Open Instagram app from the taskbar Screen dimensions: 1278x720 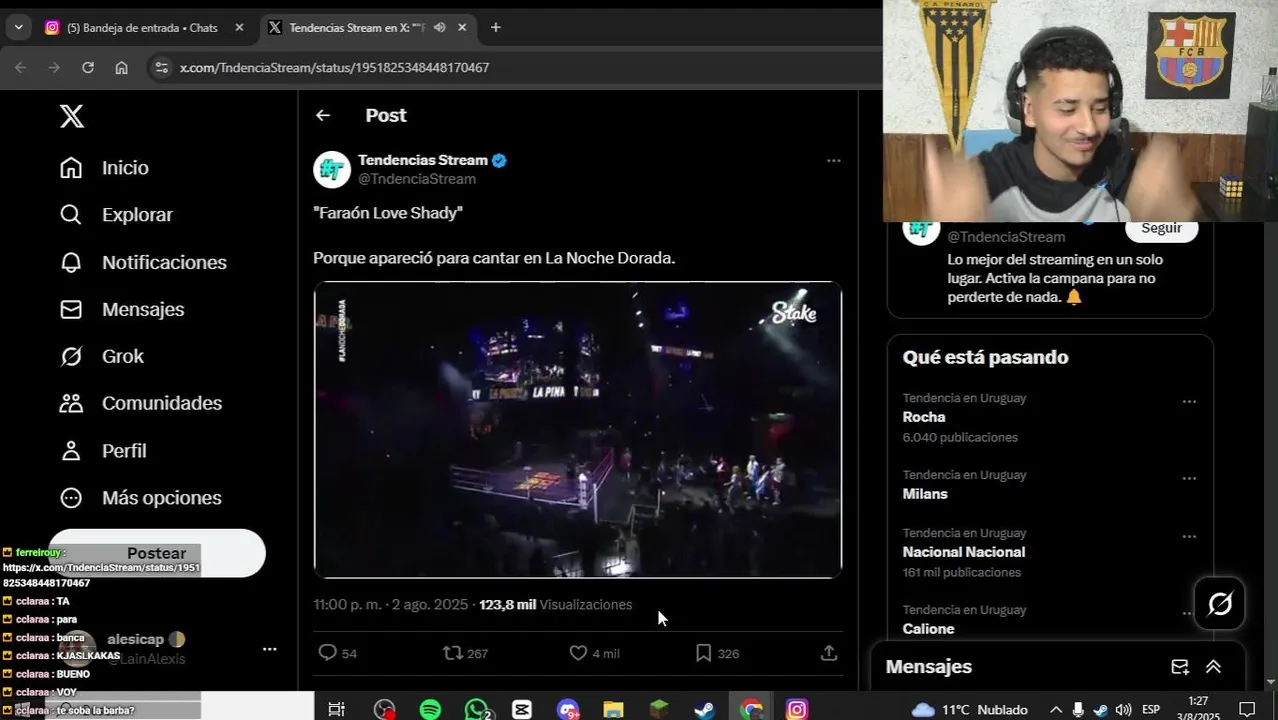[797, 709]
